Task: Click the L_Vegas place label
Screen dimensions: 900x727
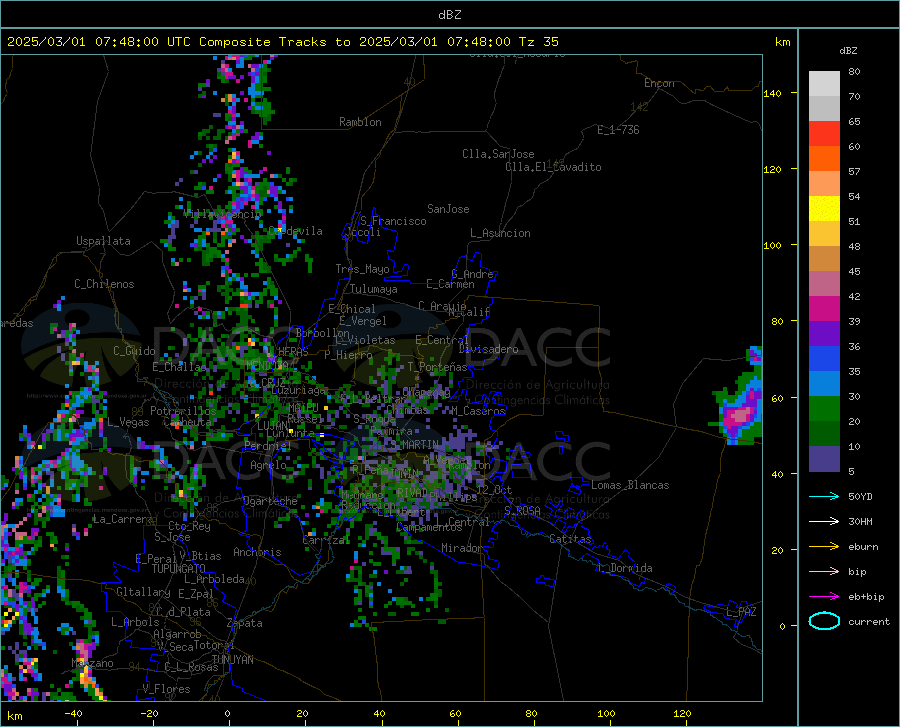Action: point(128,422)
